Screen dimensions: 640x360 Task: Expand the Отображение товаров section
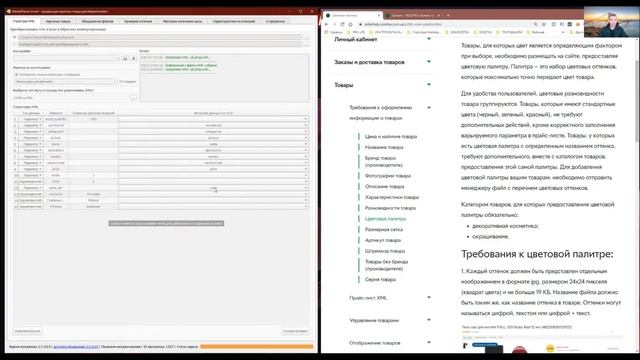point(429,342)
